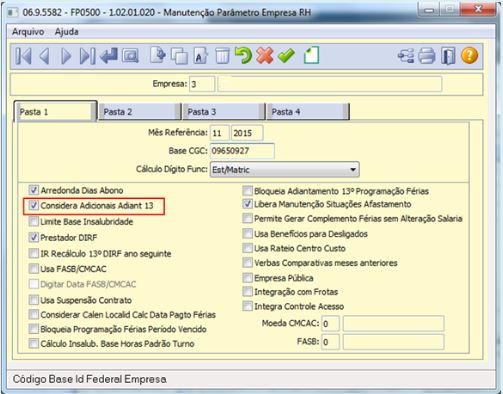Viewport: 503px width, 394px height.
Task: Go to the first record icon
Action: point(24,56)
